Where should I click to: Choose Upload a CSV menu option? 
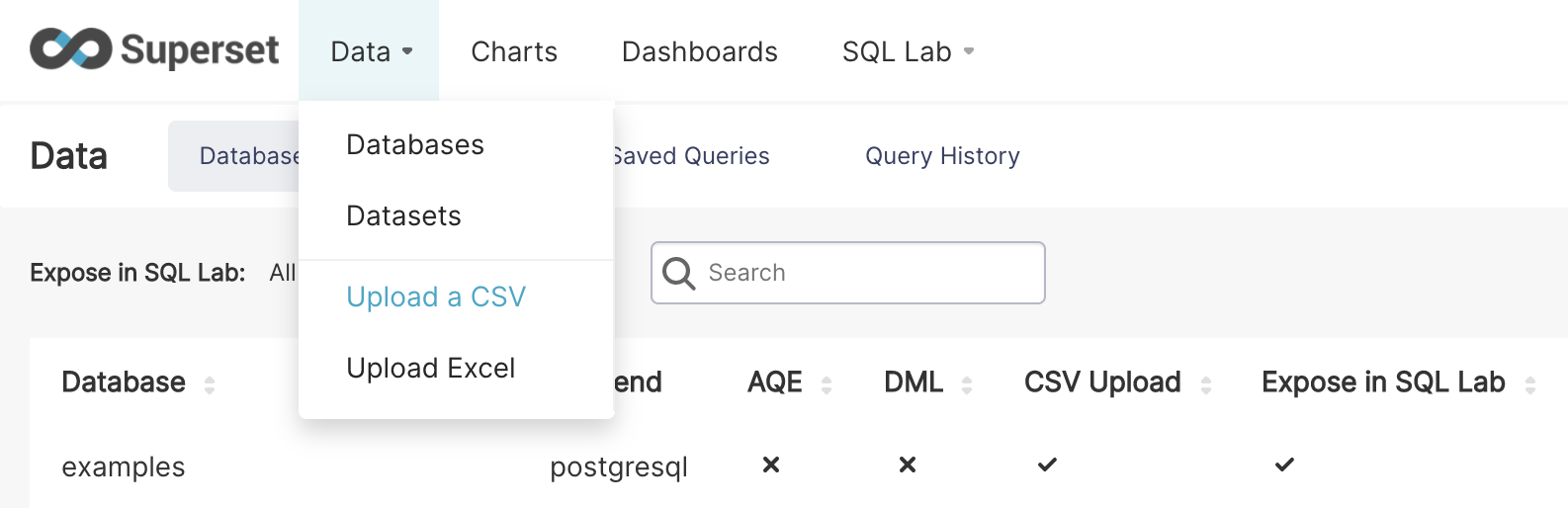[x=436, y=297]
